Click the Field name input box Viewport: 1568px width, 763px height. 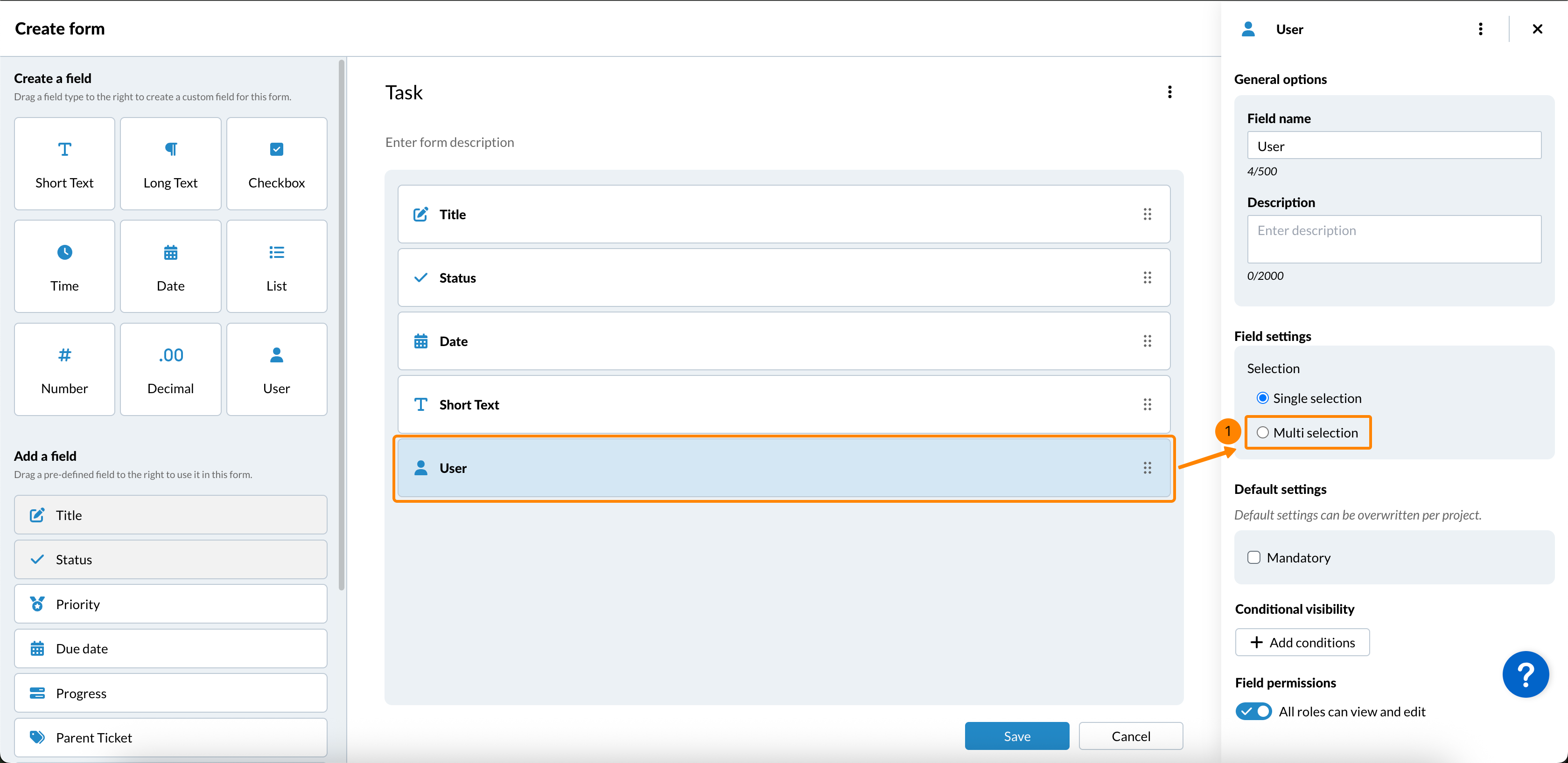1394,146
